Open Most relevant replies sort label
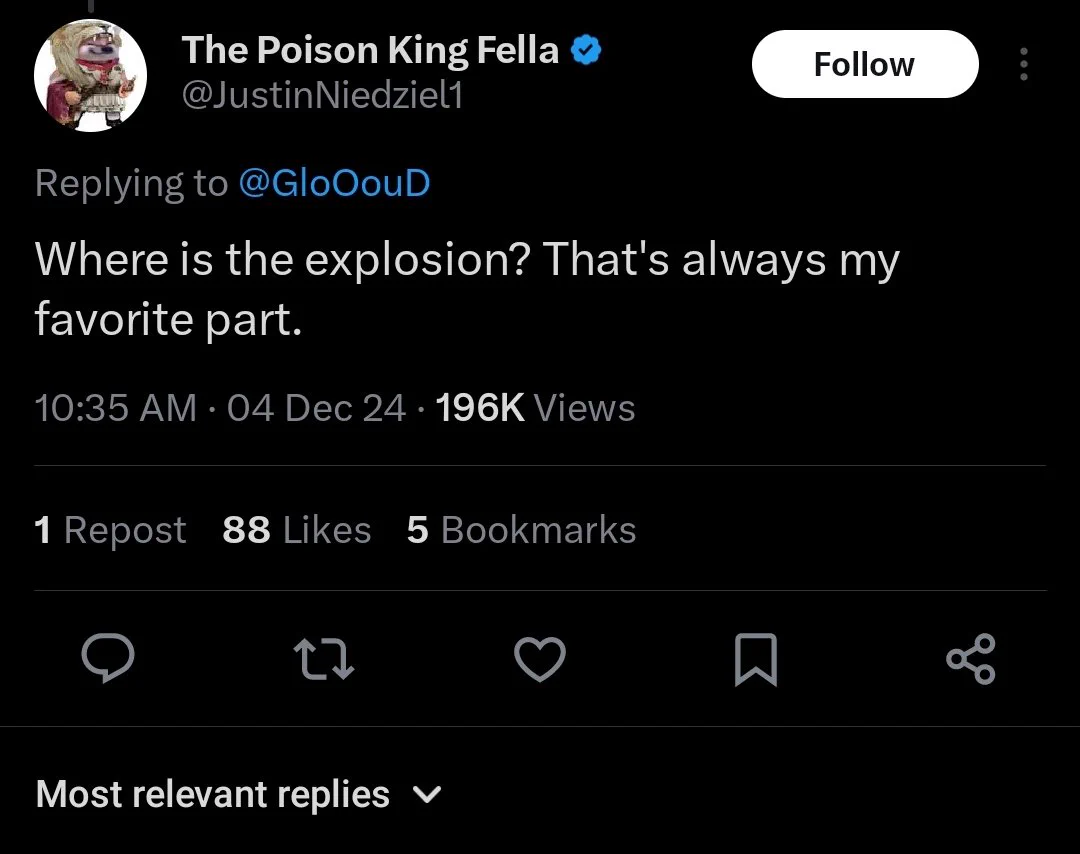Image resolution: width=1080 pixels, height=854 pixels. tap(212, 794)
